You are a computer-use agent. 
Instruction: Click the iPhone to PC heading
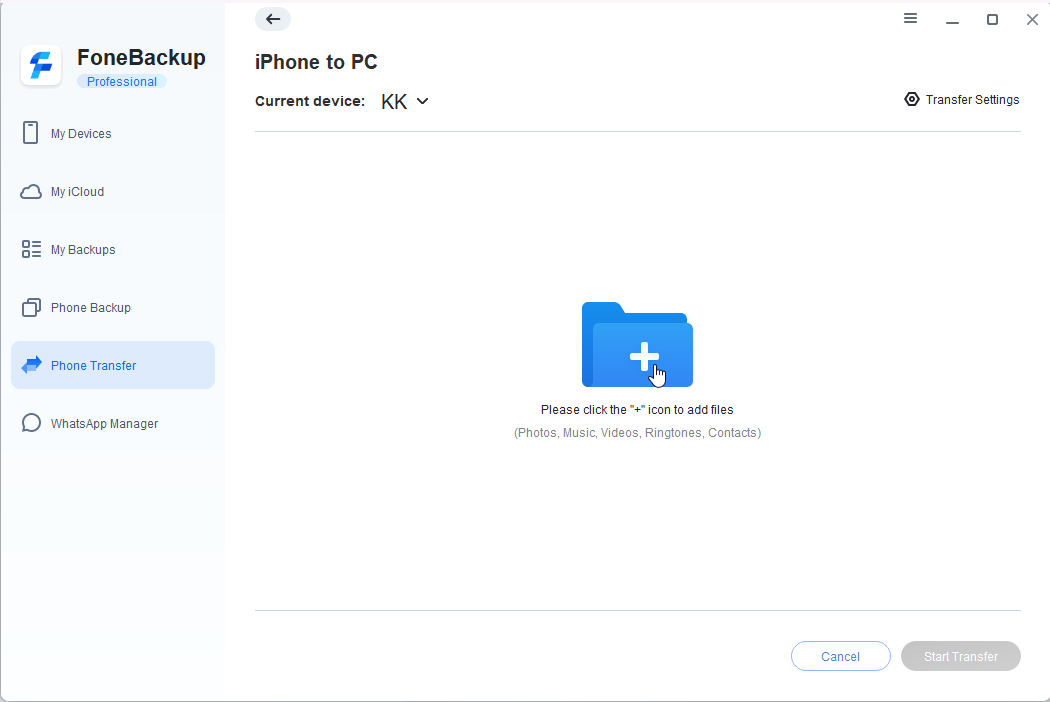[316, 62]
